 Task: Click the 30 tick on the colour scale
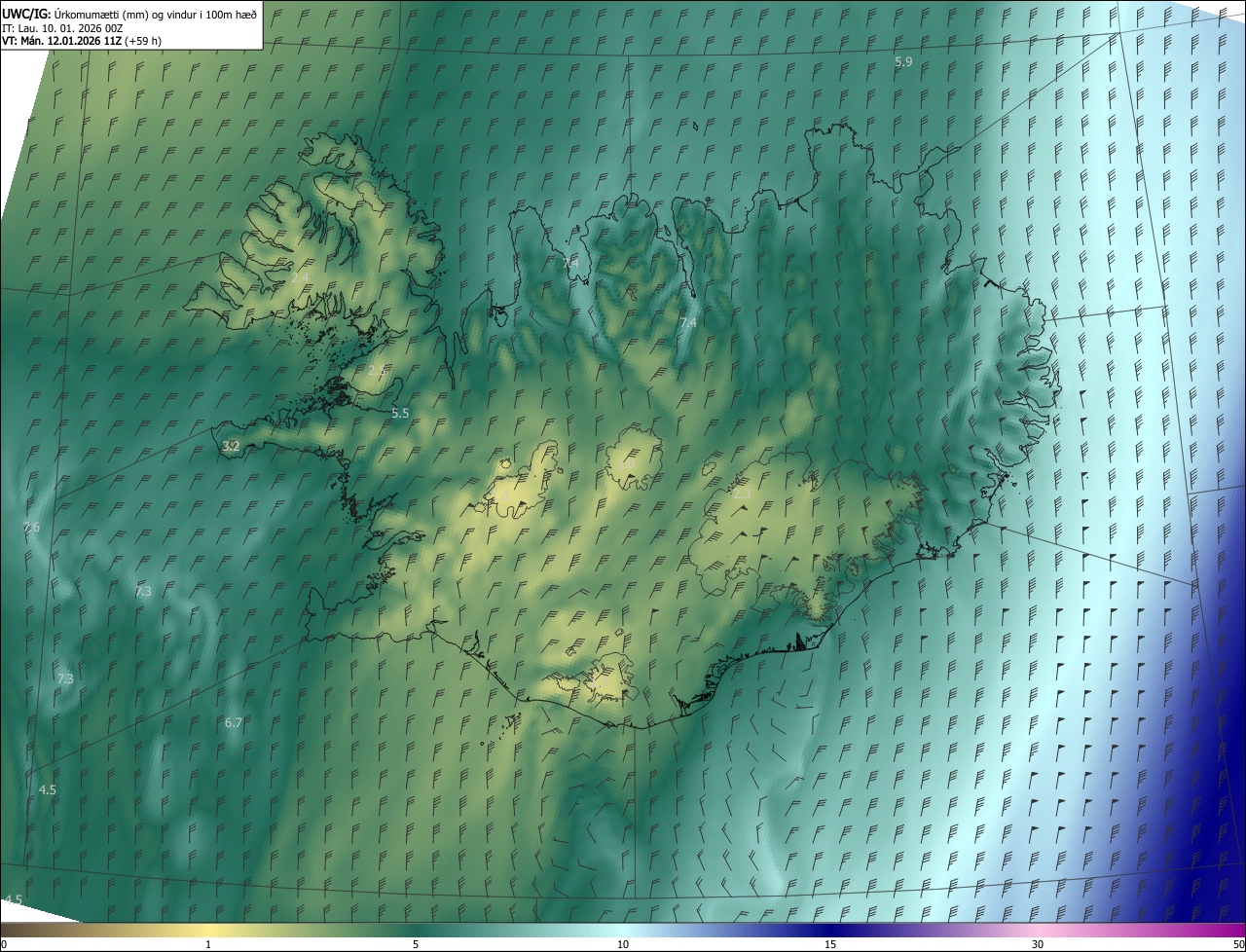coord(1038,945)
